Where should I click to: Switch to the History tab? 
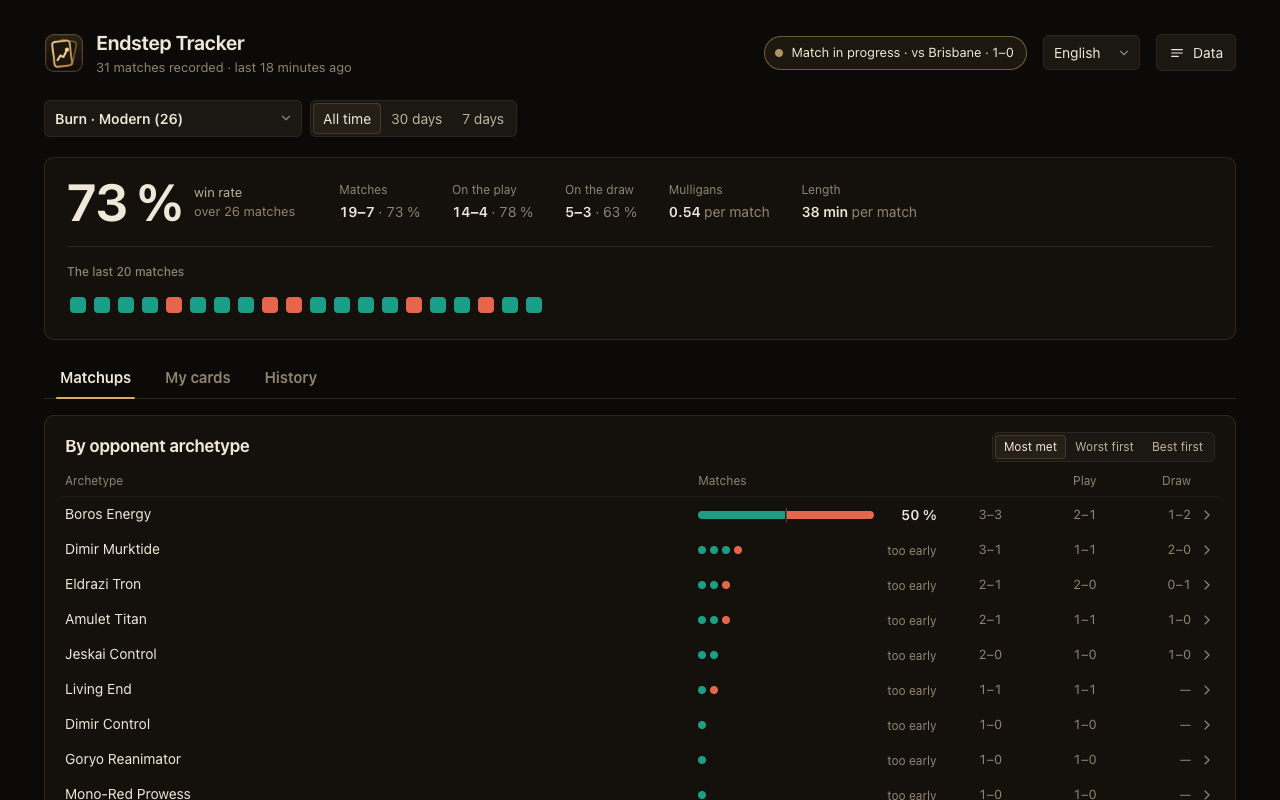(291, 378)
